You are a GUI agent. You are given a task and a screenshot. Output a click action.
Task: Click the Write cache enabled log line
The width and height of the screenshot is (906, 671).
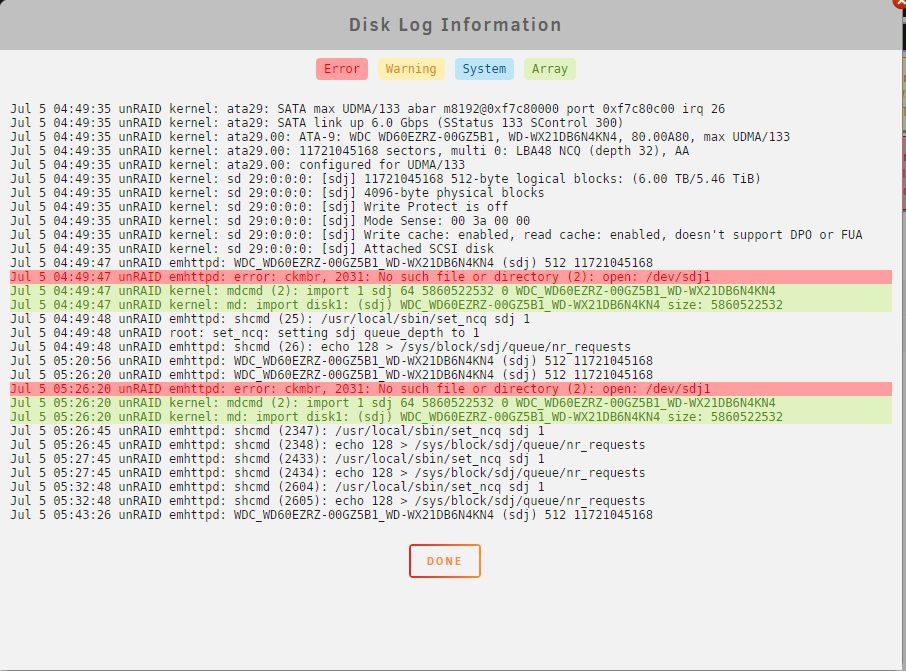436,235
